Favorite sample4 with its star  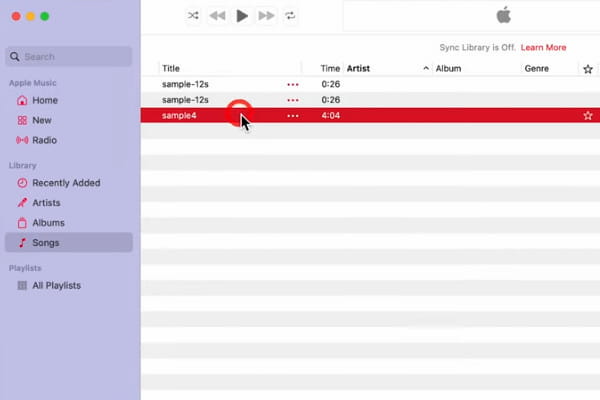pyautogui.click(x=588, y=116)
